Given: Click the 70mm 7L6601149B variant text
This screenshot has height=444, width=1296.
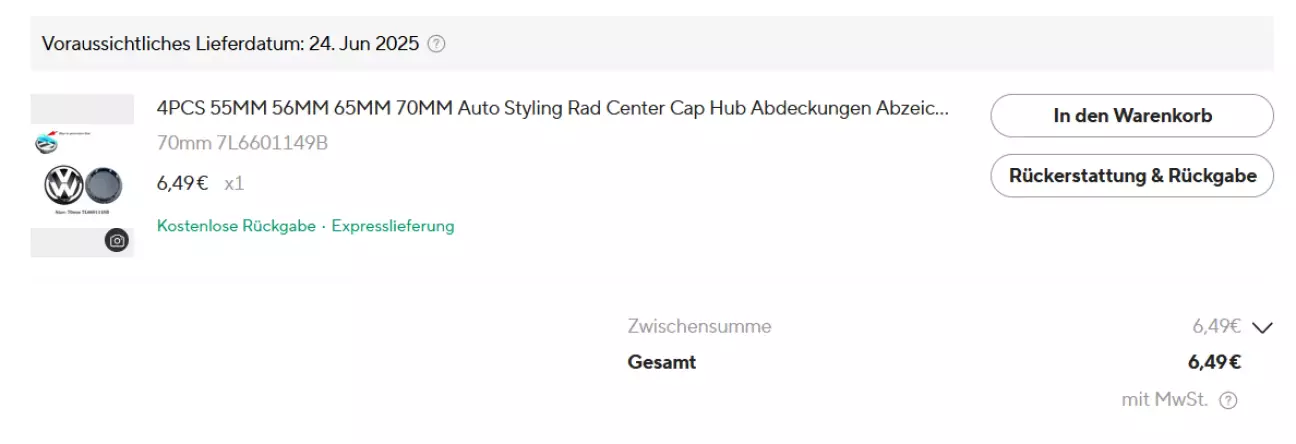Looking at the screenshot, I should 242,143.
